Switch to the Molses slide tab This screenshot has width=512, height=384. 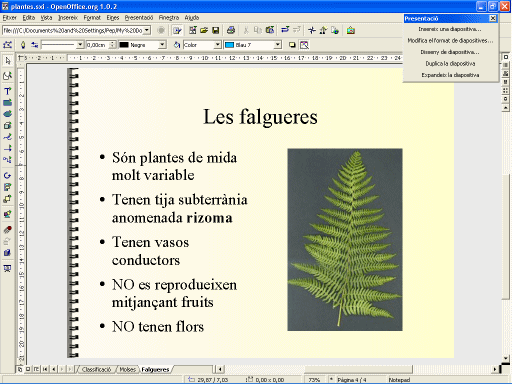click(127, 369)
